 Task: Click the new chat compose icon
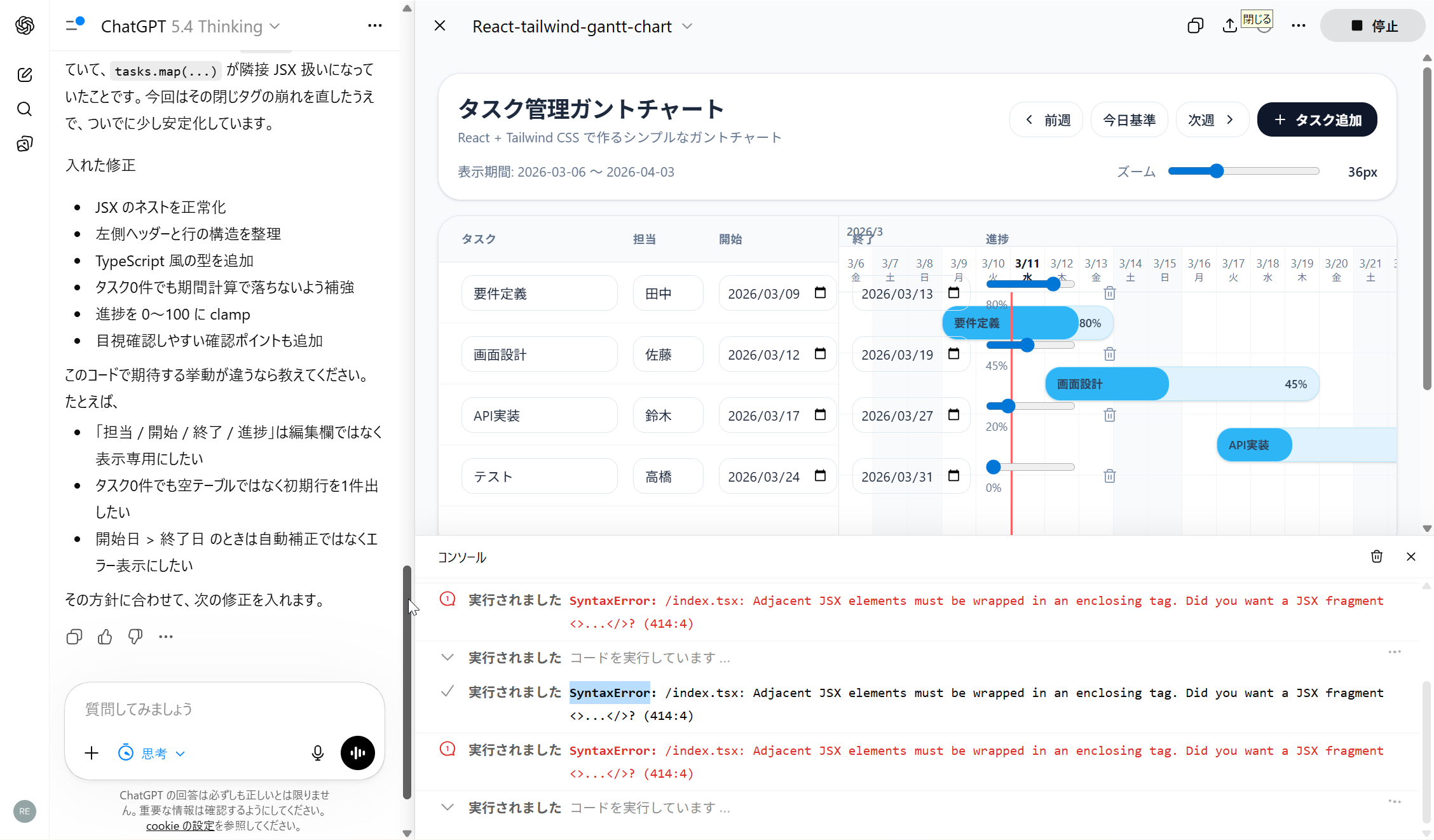[x=25, y=75]
